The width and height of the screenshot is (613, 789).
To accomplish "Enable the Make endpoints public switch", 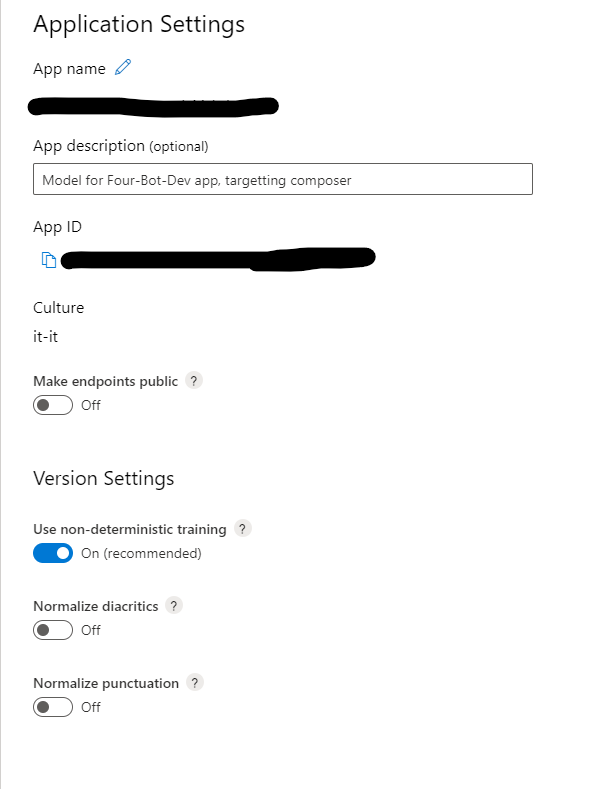I will (x=53, y=405).
